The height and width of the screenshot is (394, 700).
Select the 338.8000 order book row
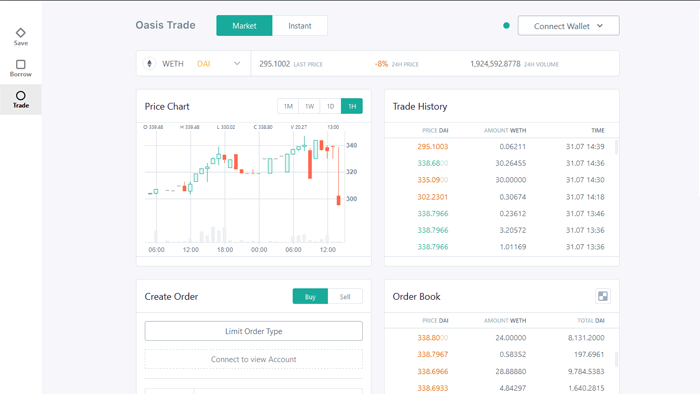coord(502,338)
